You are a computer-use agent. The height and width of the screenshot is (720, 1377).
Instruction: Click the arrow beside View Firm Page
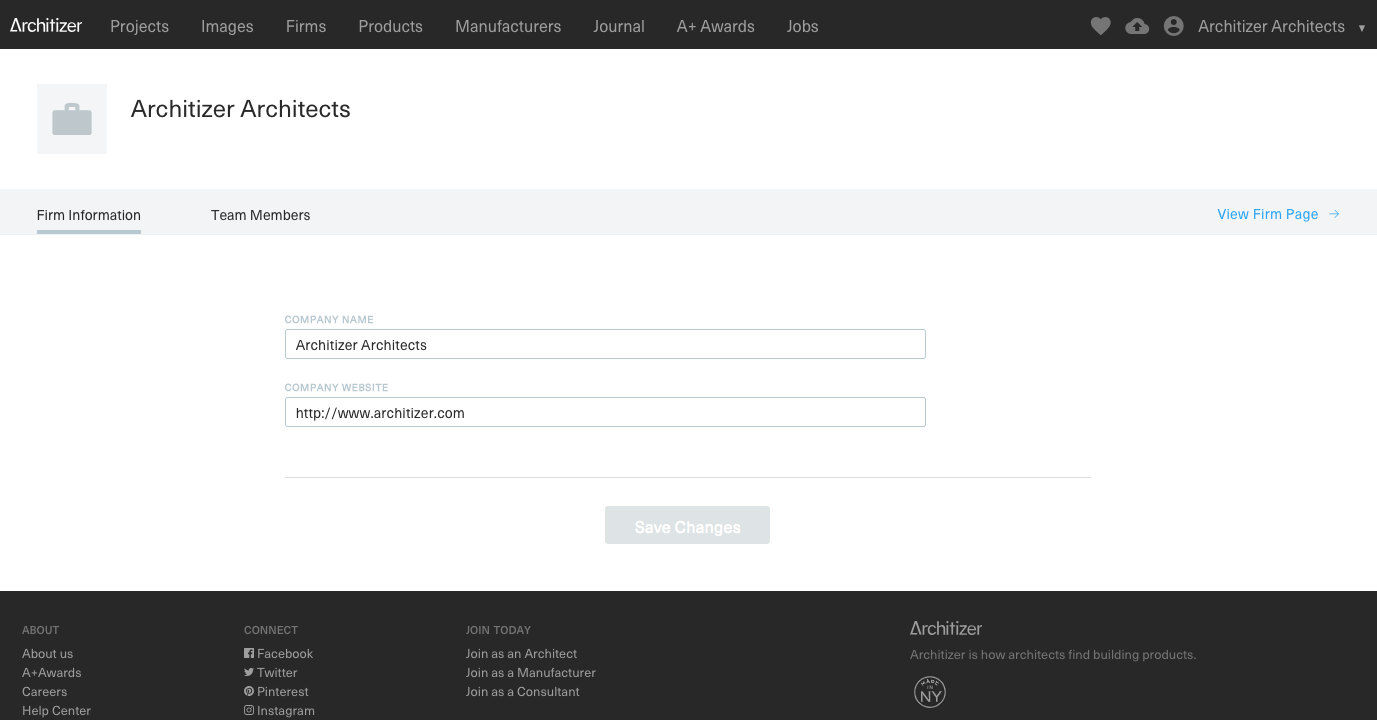pos(1334,214)
